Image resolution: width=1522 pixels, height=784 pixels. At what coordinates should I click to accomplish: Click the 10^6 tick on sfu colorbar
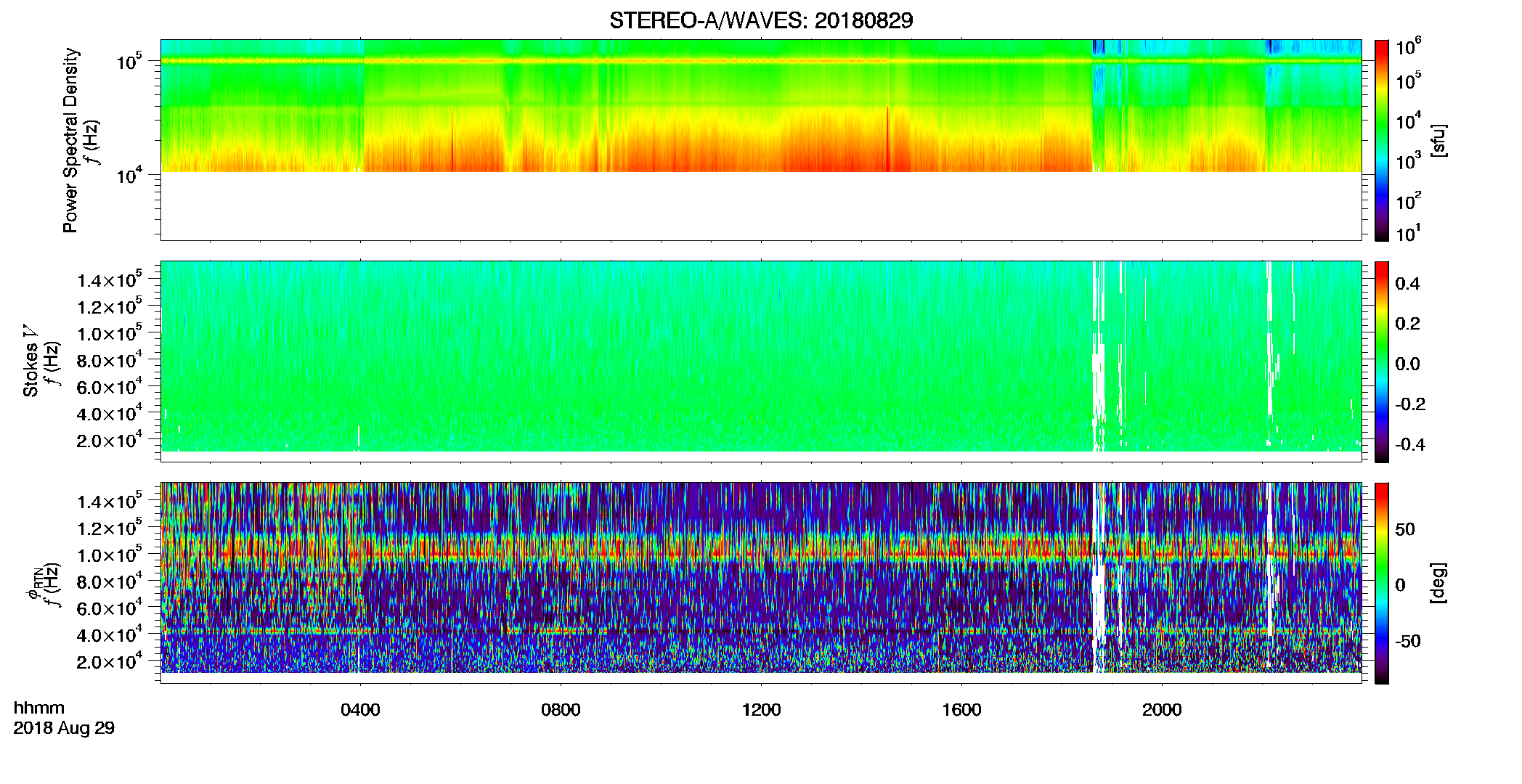[x=1408, y=47]
